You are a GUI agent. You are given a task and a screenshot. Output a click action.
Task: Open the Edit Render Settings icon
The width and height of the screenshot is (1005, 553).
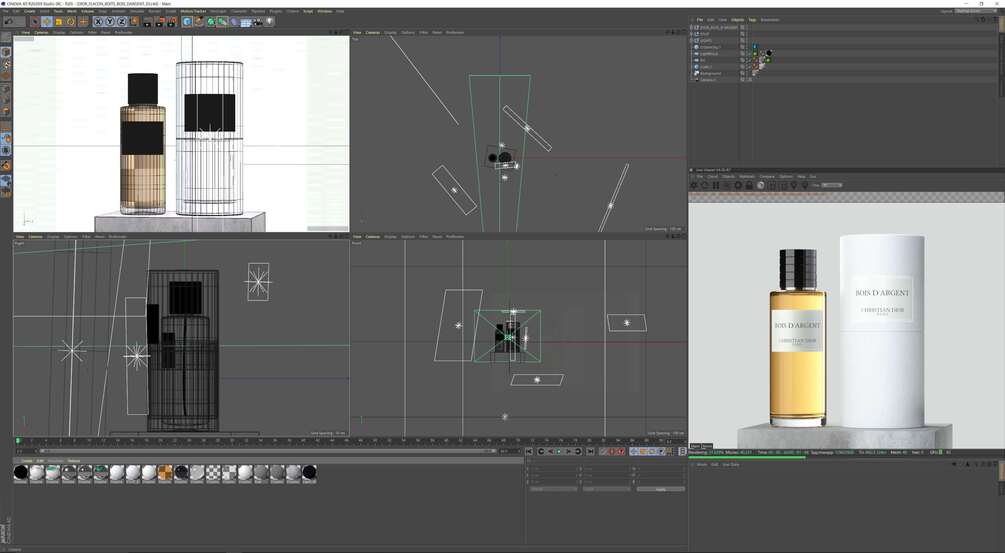click(x=171, y=22)
